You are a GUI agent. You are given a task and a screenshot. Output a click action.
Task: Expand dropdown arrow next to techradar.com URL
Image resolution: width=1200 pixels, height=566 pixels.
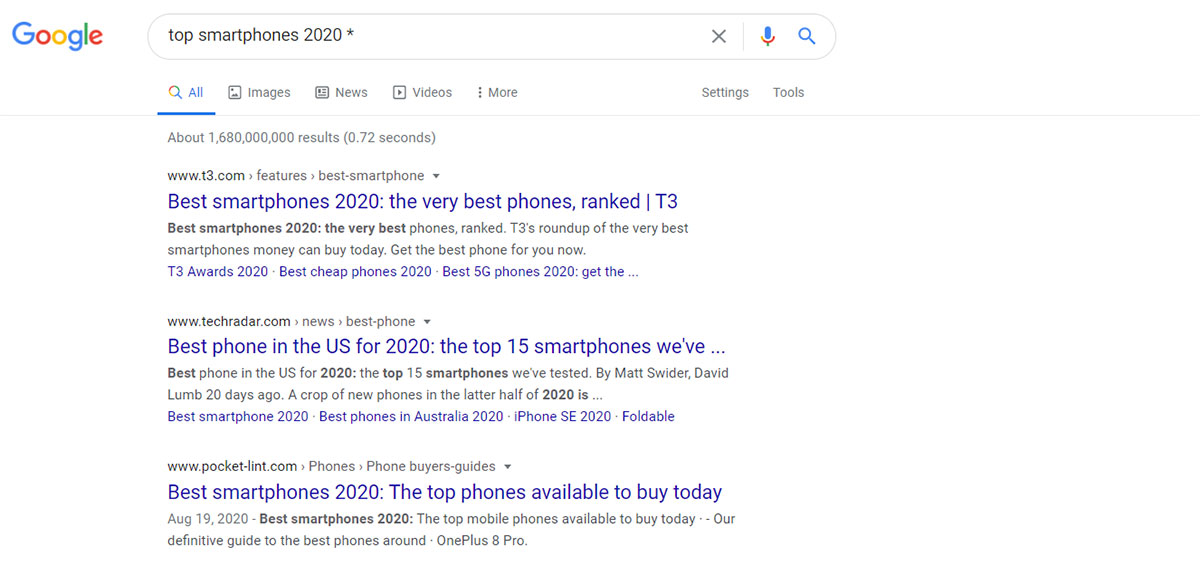tap(427, 322)
